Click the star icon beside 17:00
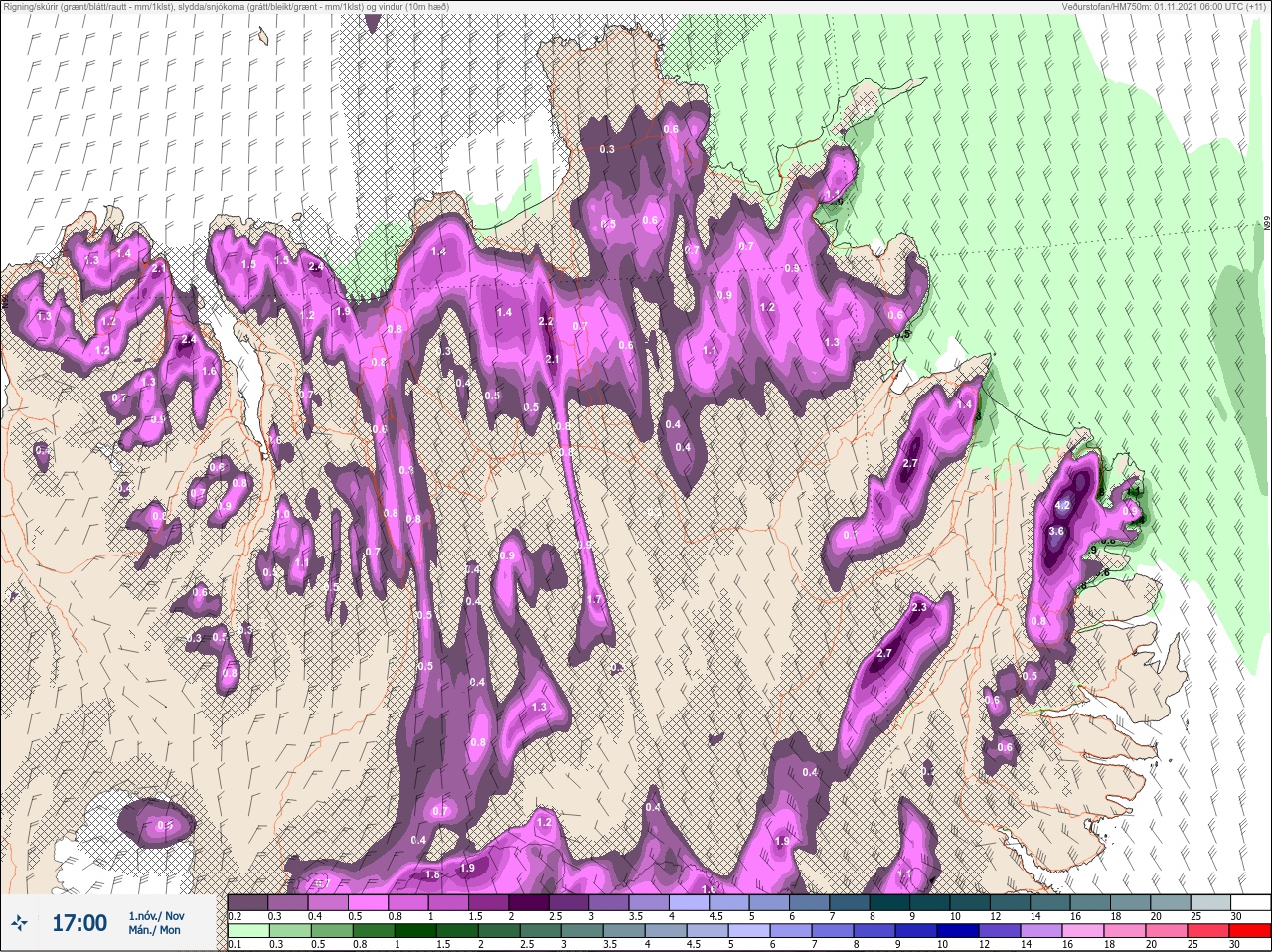The height and width of the screenshot is (952, 1272). click(20, 923)
